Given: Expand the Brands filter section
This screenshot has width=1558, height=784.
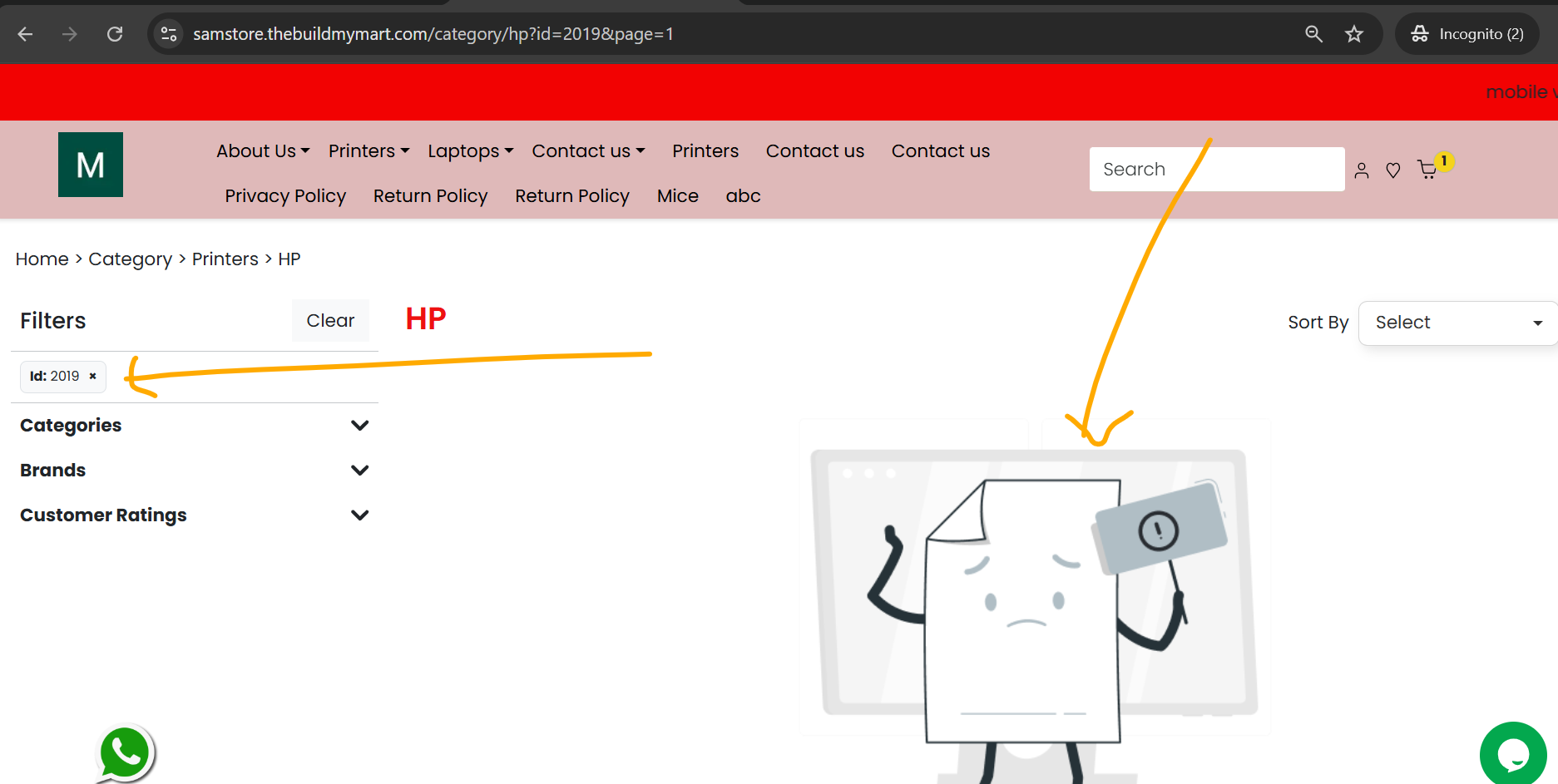Looking at the screenshot, I should (195, 471).
